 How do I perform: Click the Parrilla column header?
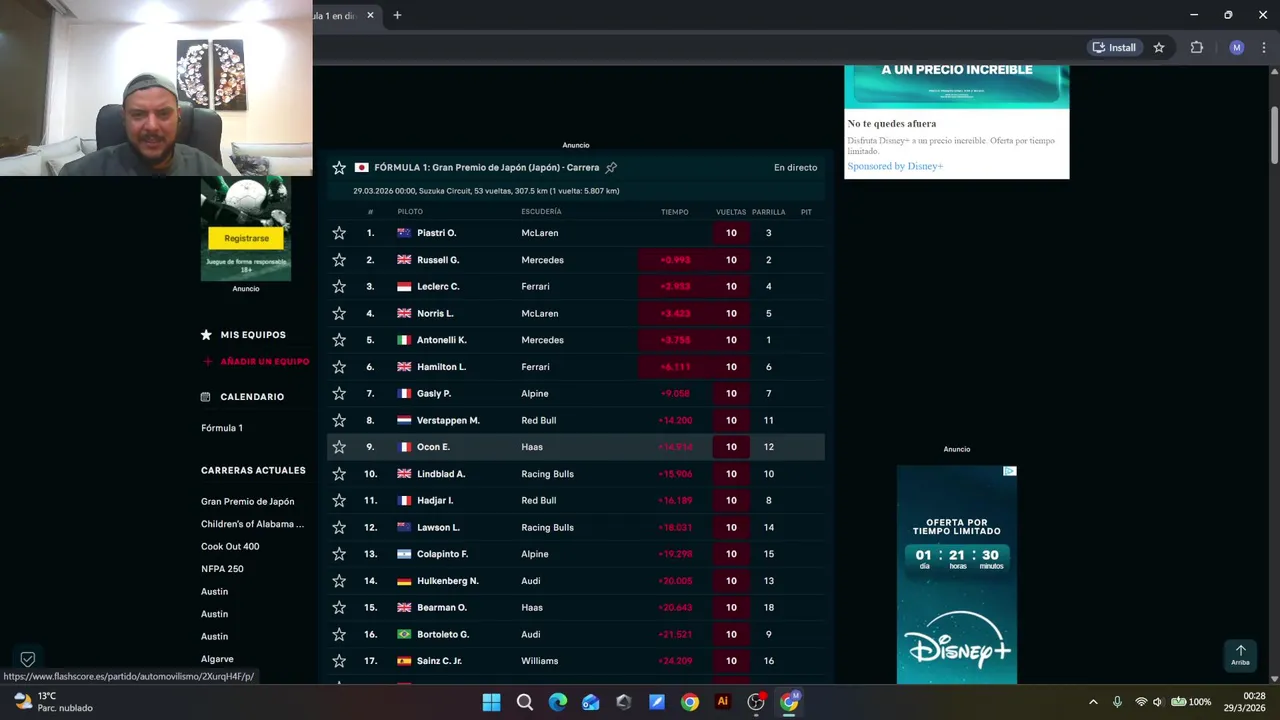click(768, 212)
